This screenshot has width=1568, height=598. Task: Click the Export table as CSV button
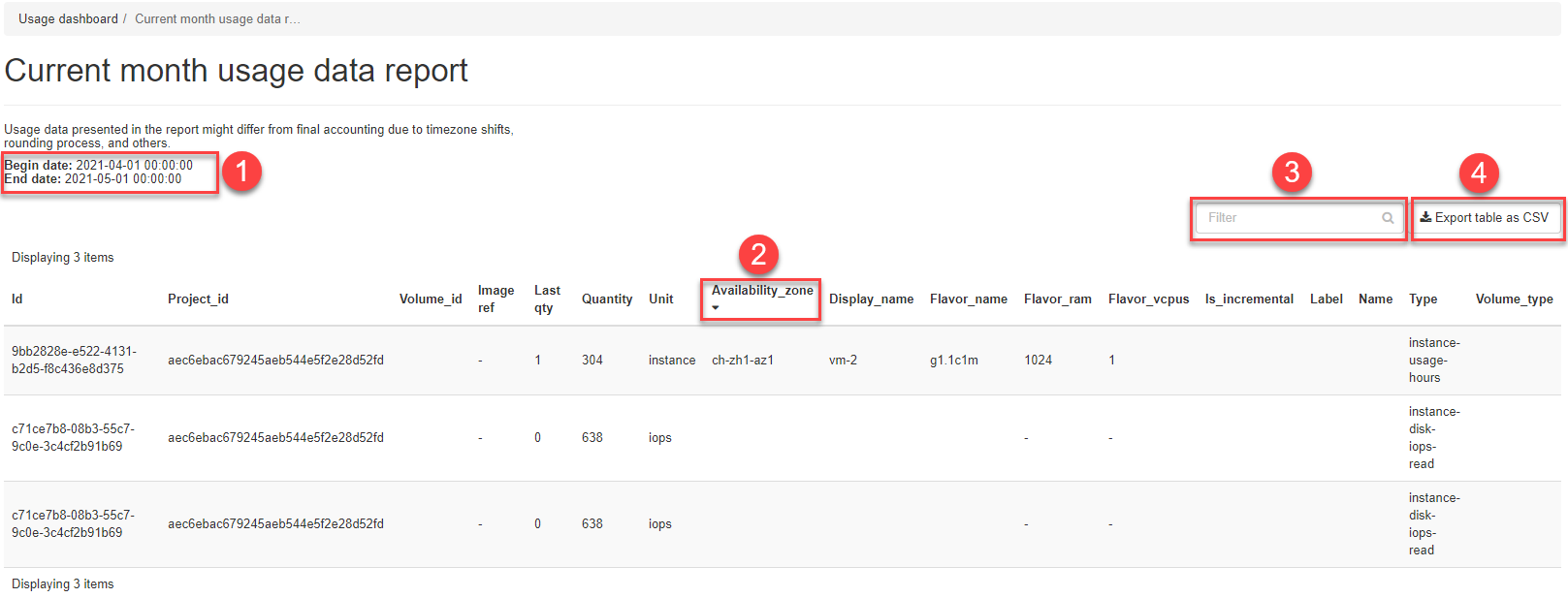click(x=1485, y=218)
